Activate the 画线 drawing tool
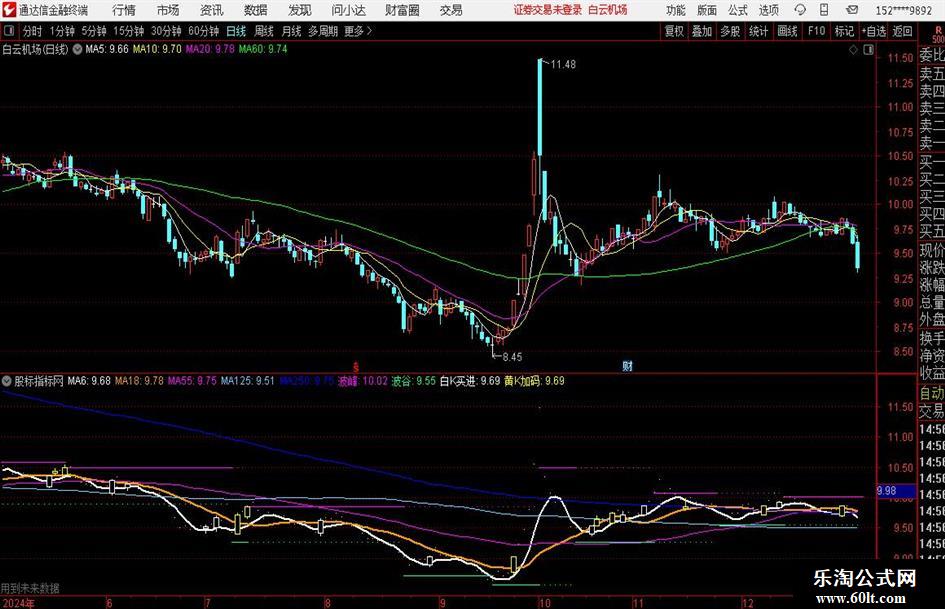Screen dimensions: 945x609 click(x=788, y=31)
